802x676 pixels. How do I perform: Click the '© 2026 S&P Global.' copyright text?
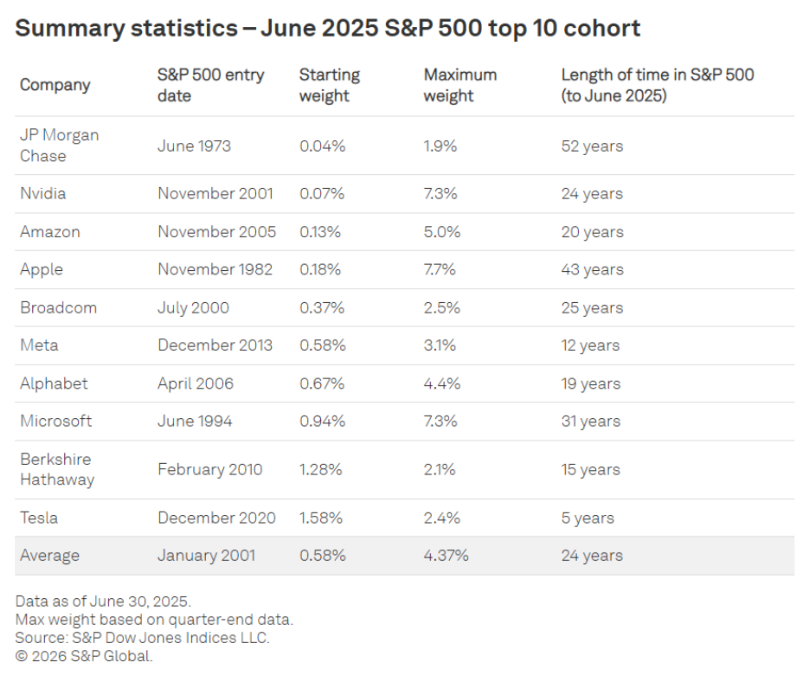(x=84, y=656)
